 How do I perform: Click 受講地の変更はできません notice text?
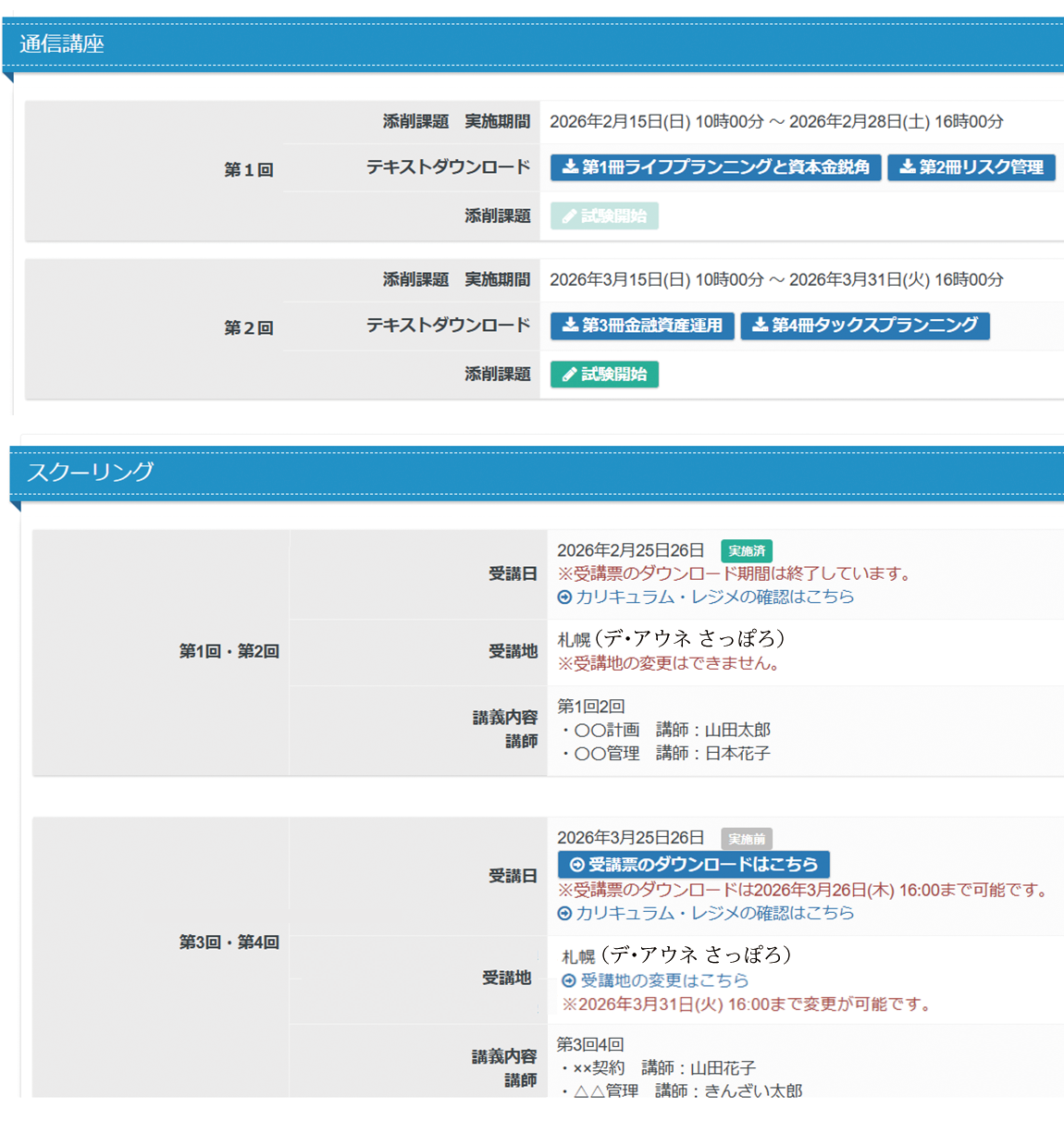pos(671,663)
